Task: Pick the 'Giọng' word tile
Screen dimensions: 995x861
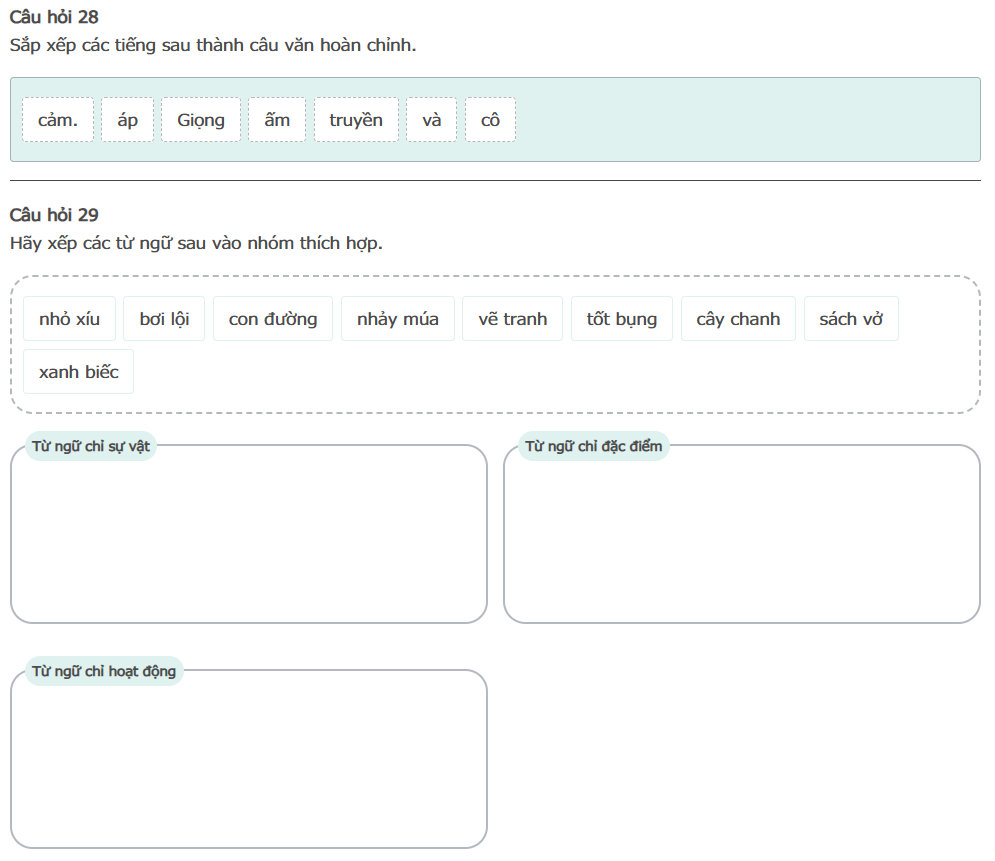Action: click(201, 120)
